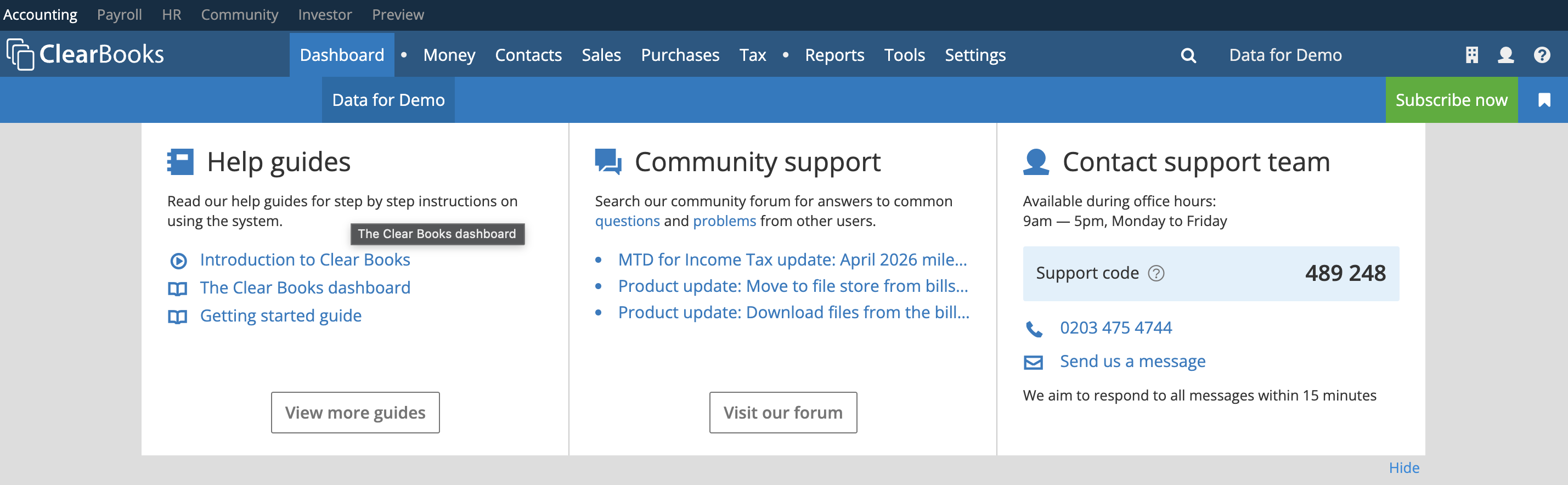Open the Reports menu
This screenshot has height=485, width=1568.
click(834, 55)
